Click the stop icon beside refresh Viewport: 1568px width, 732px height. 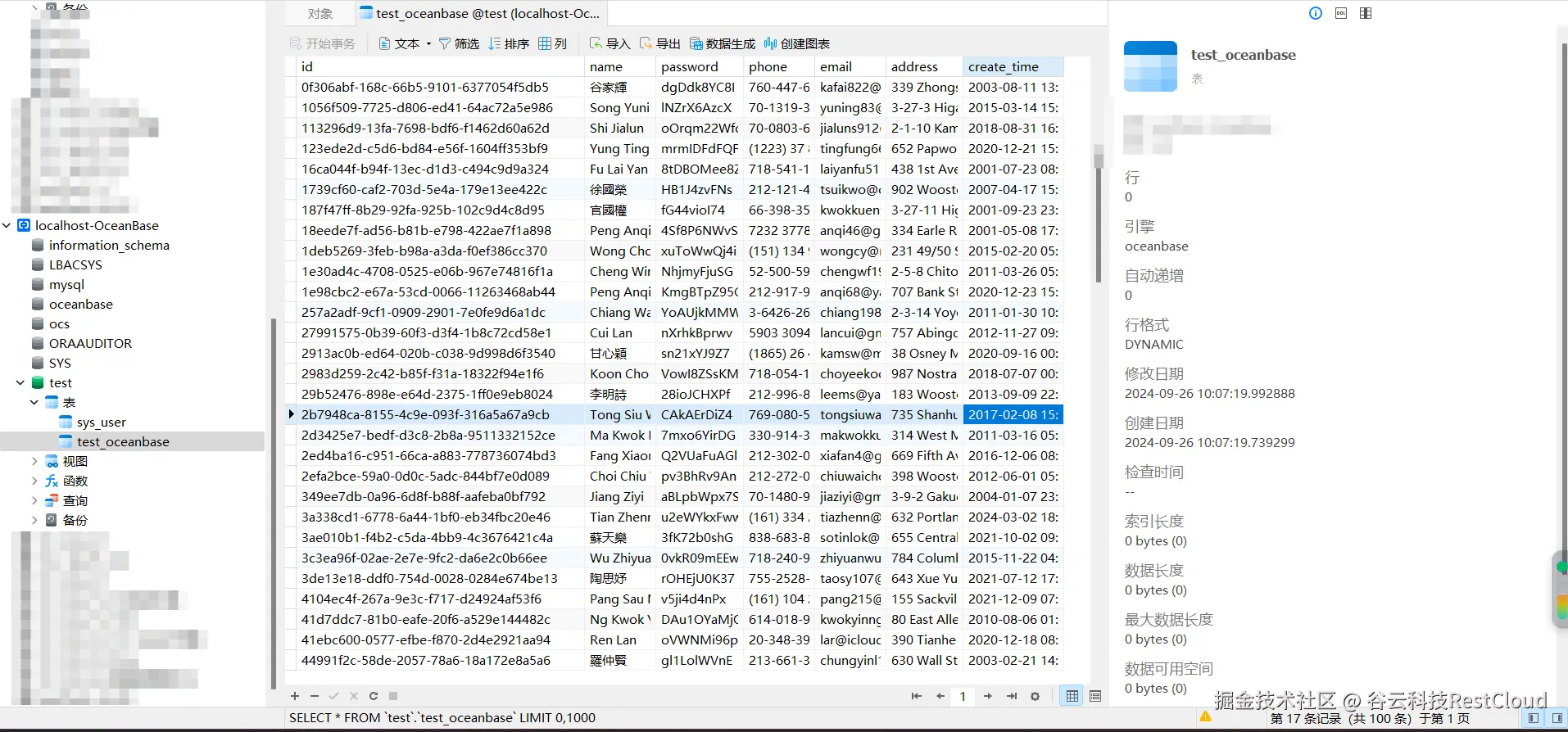click(x=393, y=696)
